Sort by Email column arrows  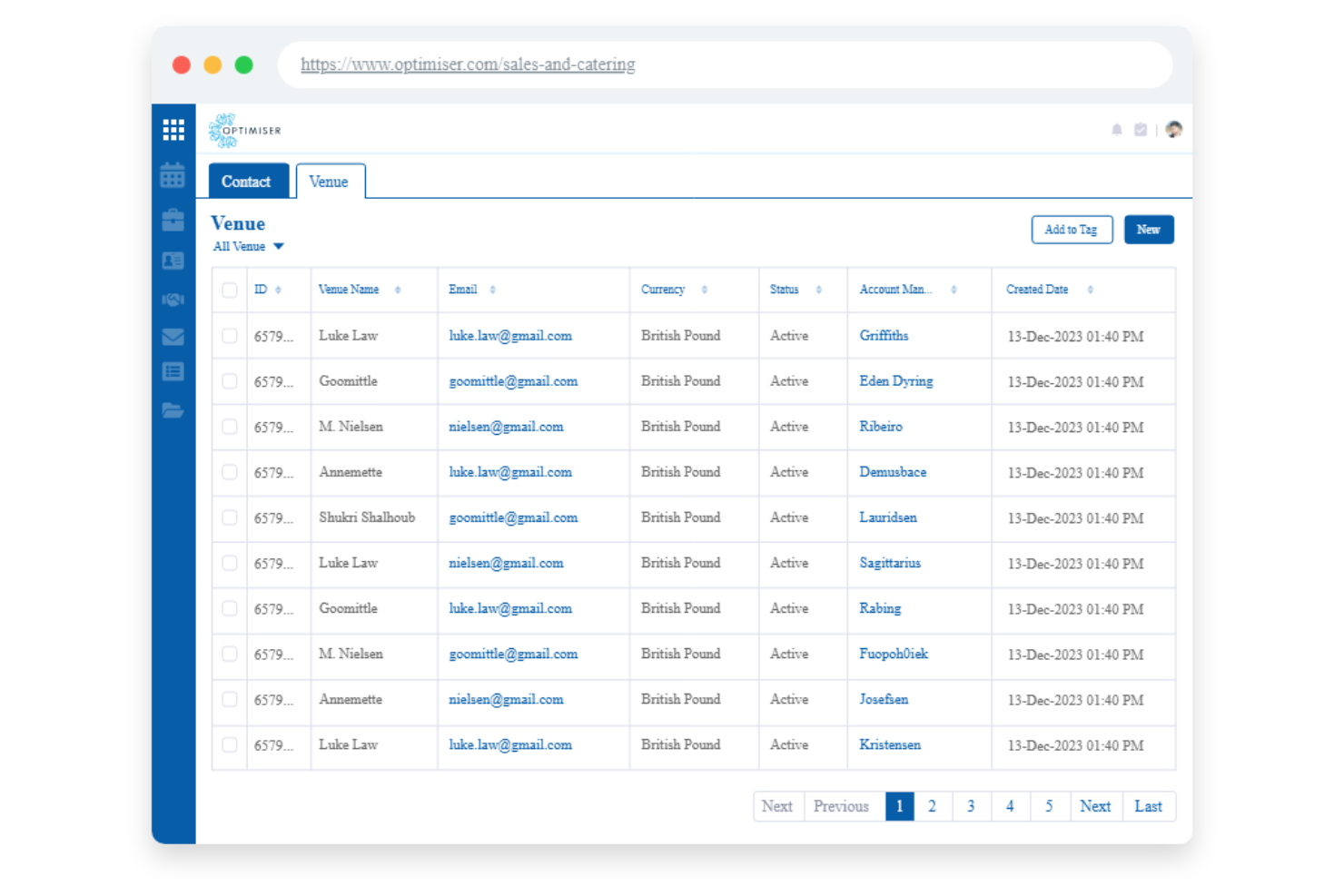(492, 290)
